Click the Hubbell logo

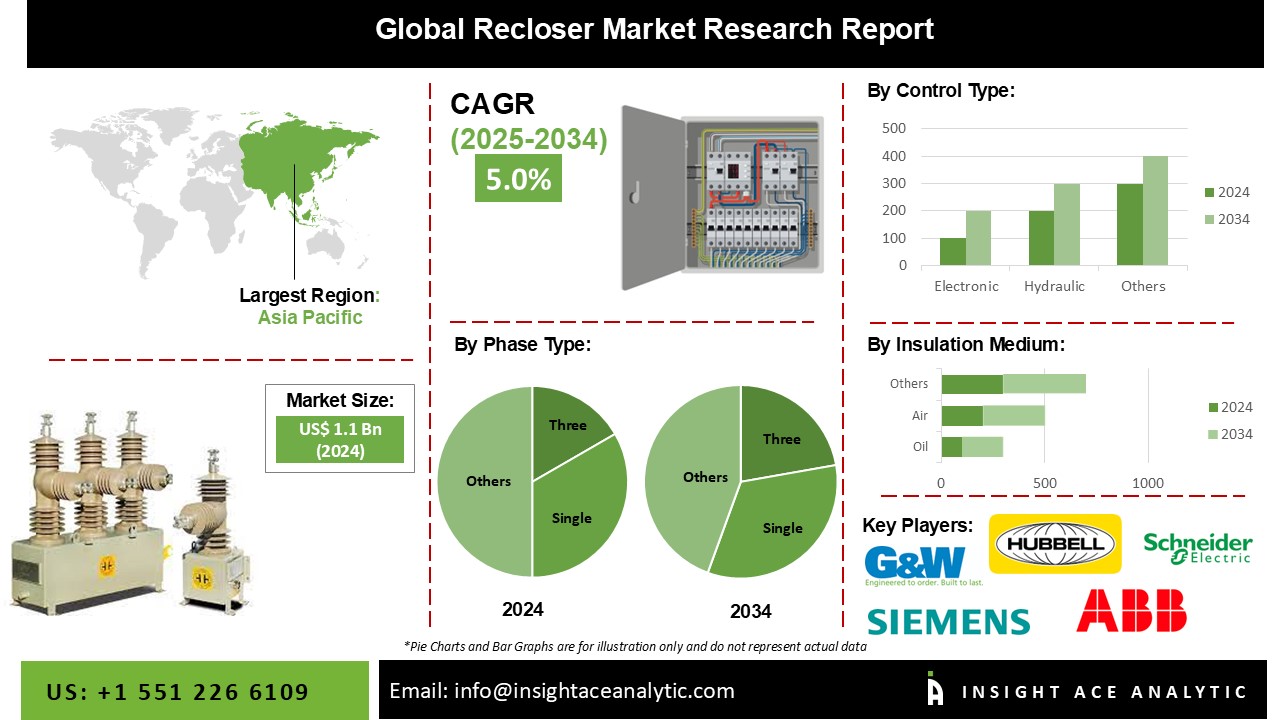pos(1055,544)
